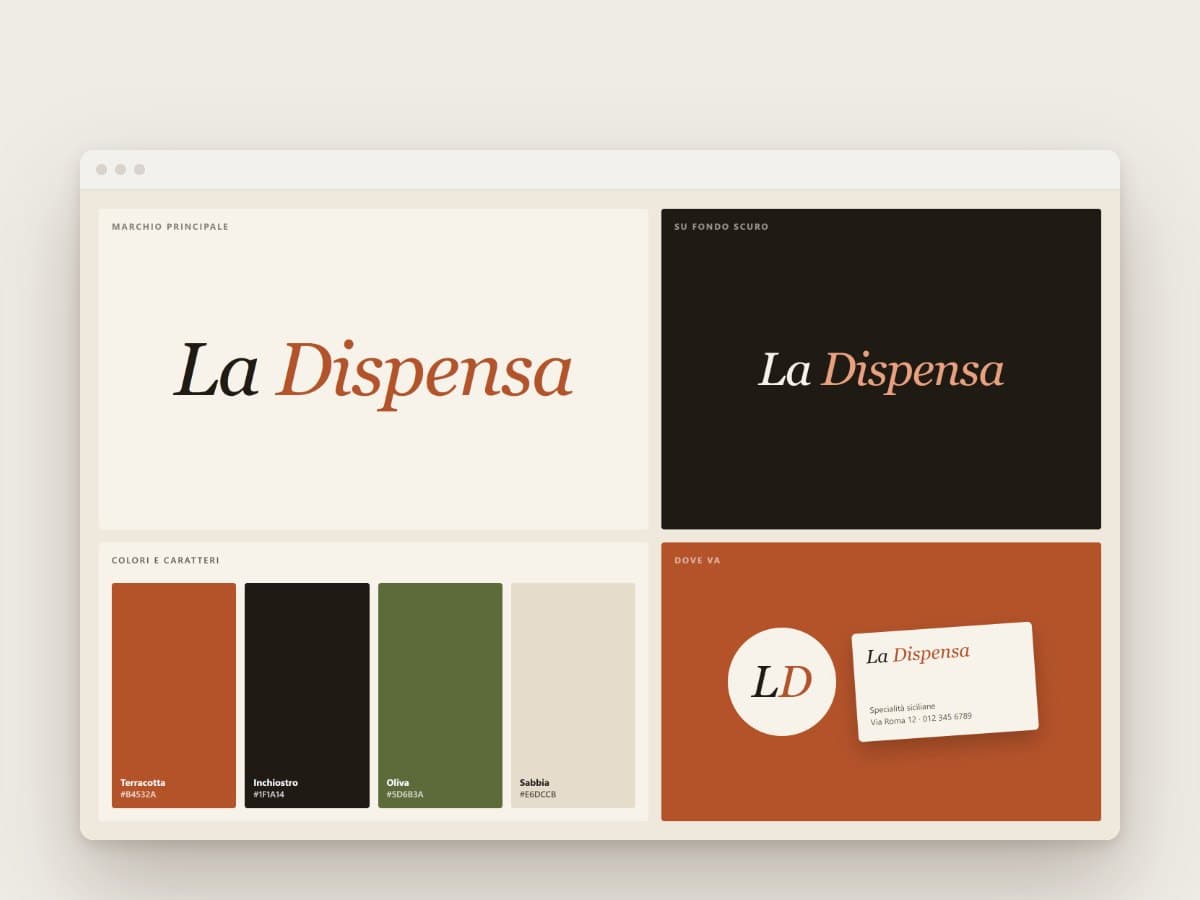The width and height of the screenshot is (1200, 900).
Task: Click the La Dispensa wordmark on the business card
Action: click(x=918, y=654)
